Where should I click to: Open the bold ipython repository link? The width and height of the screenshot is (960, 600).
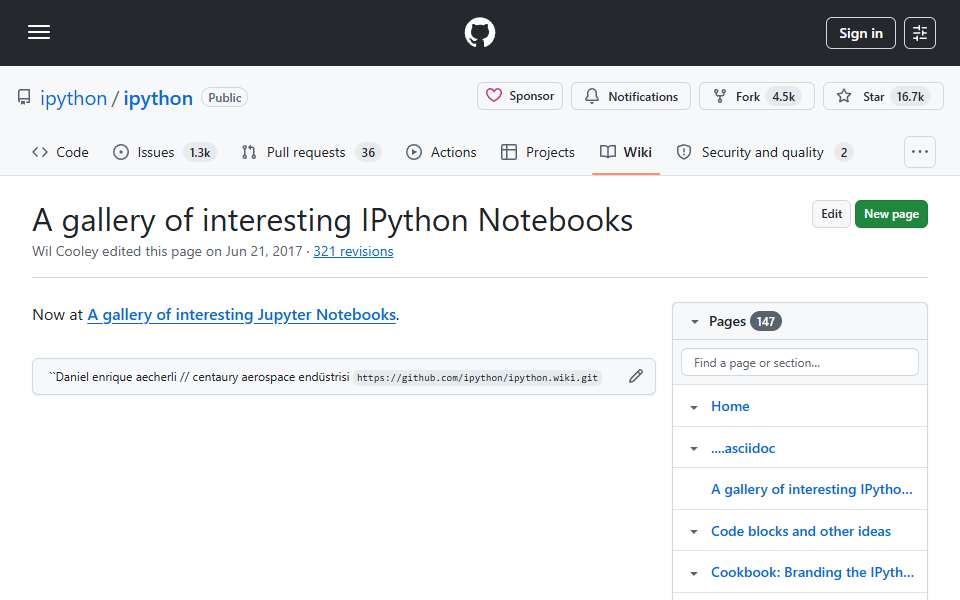pyautogui.click(x=158, y=98)
